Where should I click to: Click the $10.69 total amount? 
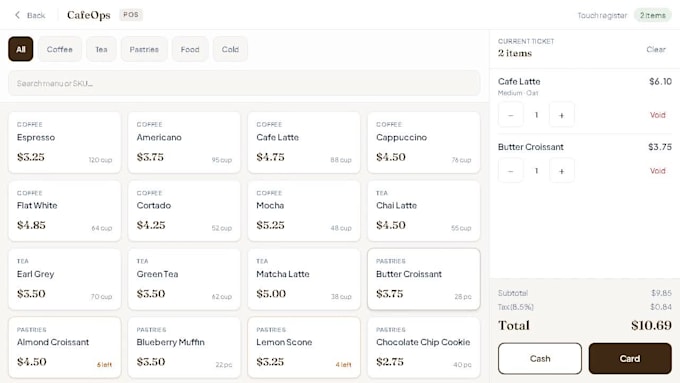pyautogui.click(x=651, y=325)
